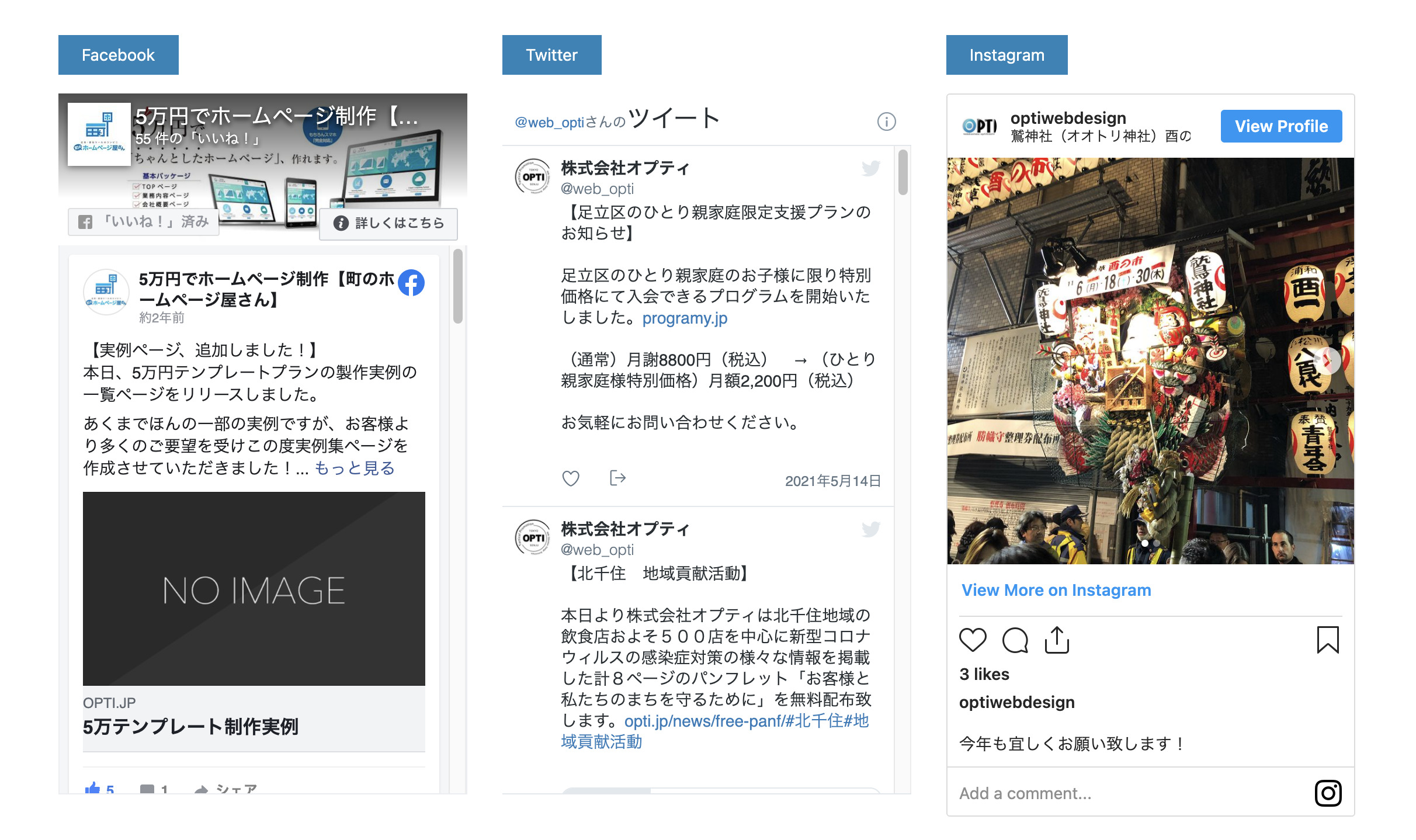Click the 域貢献活動 hashtag link

point(602,742)
